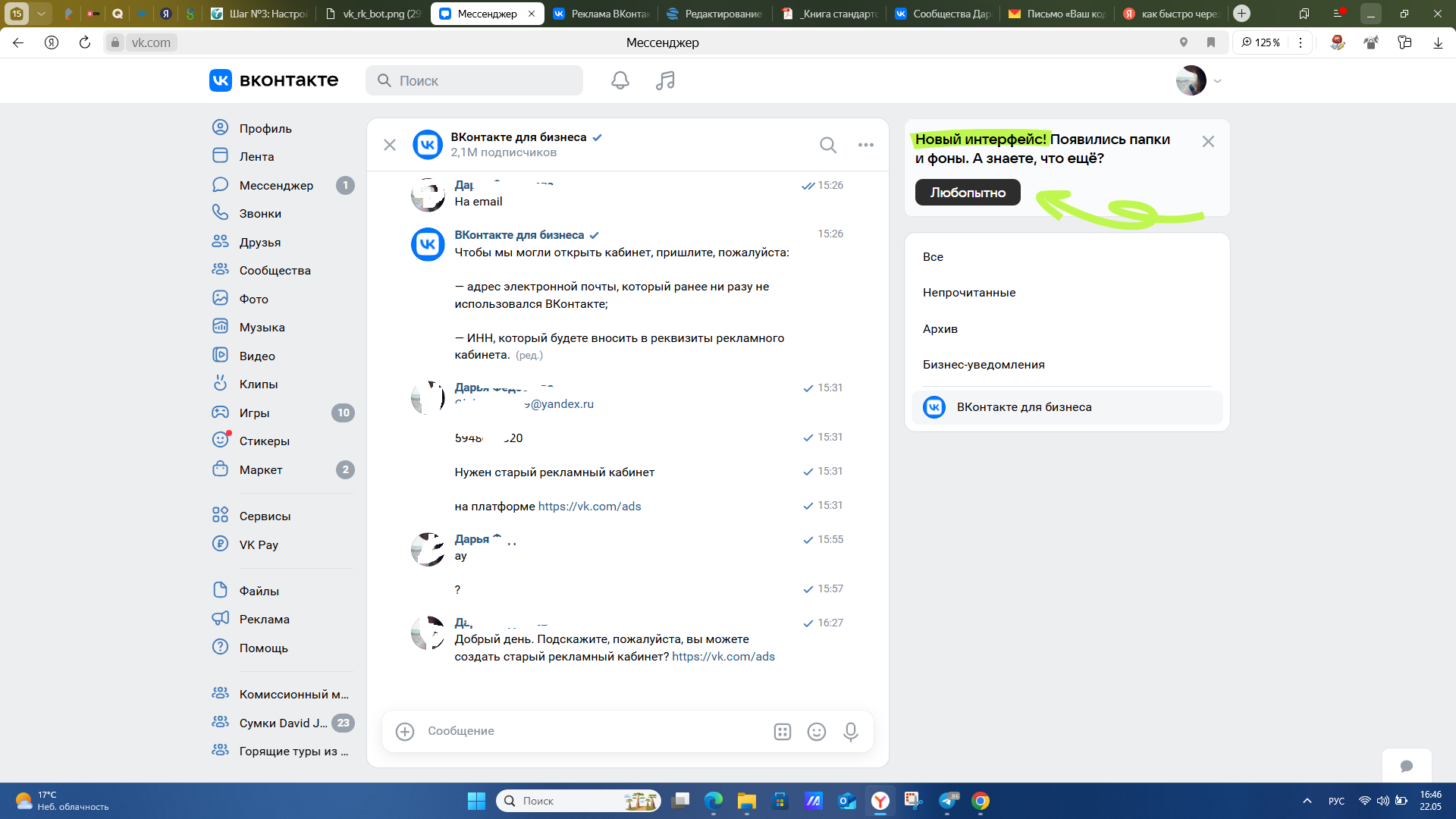Click the floating chat bubble button
This screenshot has width=1456, height=819.
[x=1407, y=766]
